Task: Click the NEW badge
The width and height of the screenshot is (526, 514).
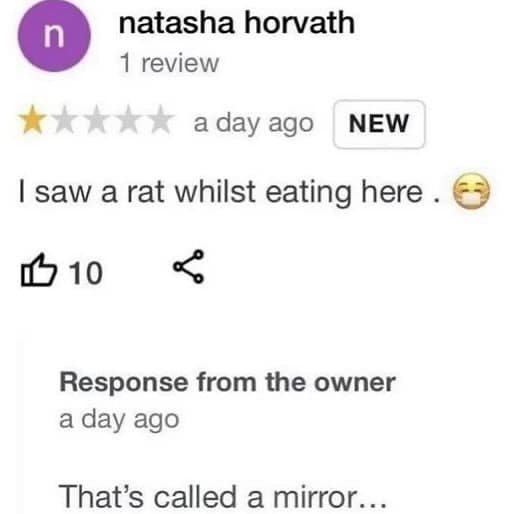Action: tap(379, 124)
